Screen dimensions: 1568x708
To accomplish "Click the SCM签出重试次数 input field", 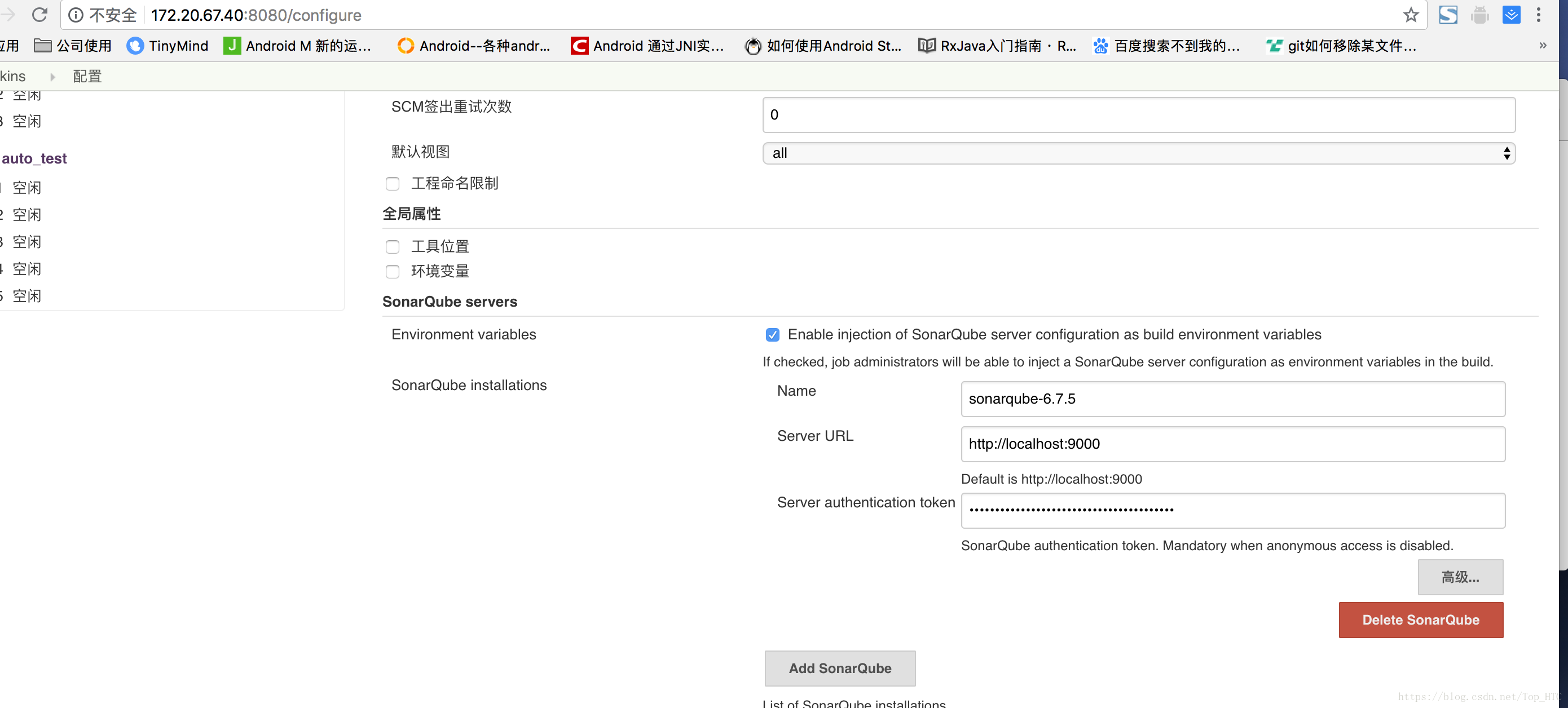I will tap(1138, 115).
